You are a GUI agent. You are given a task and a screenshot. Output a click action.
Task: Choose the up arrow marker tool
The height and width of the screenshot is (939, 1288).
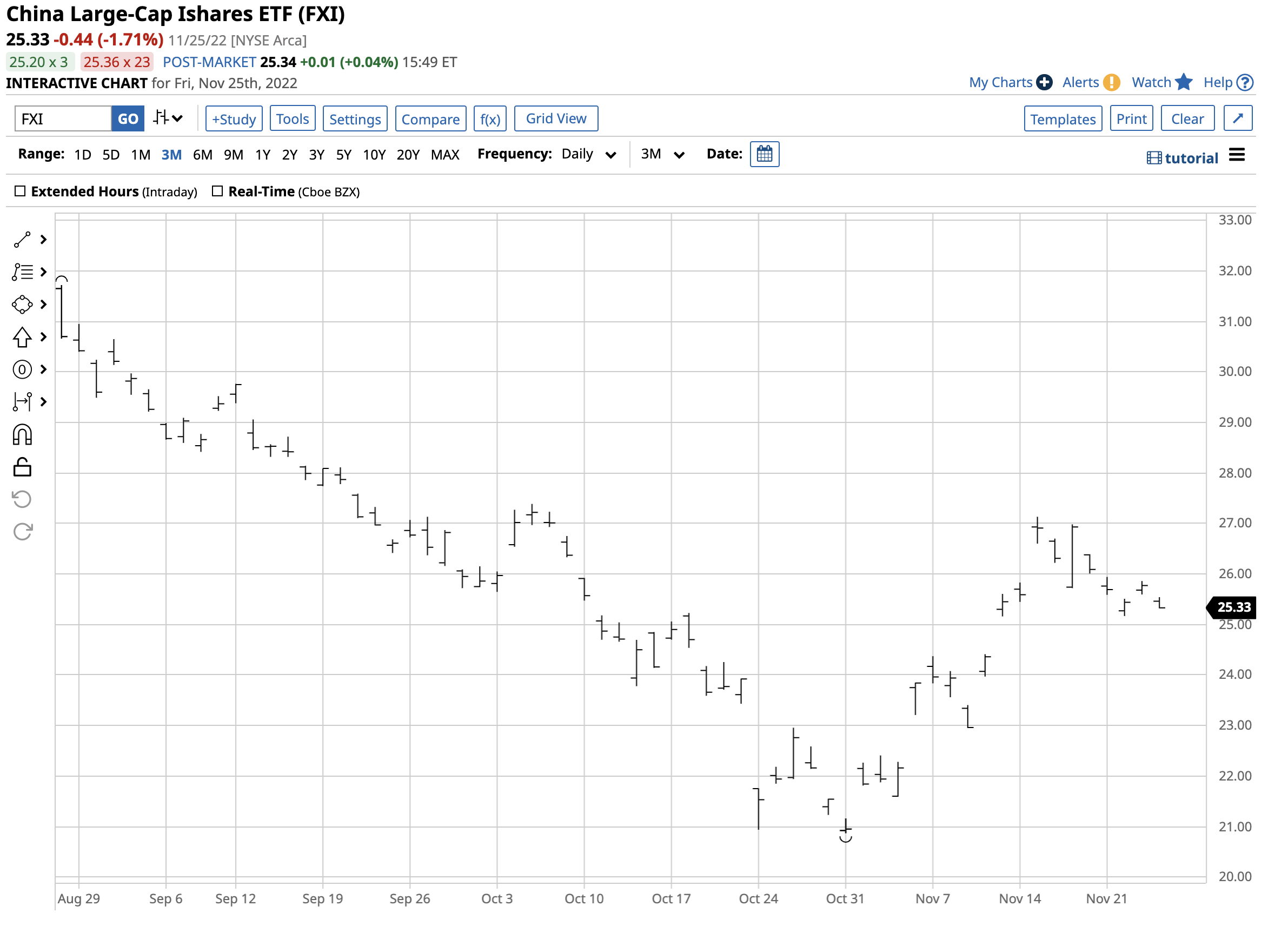[22, 337]
